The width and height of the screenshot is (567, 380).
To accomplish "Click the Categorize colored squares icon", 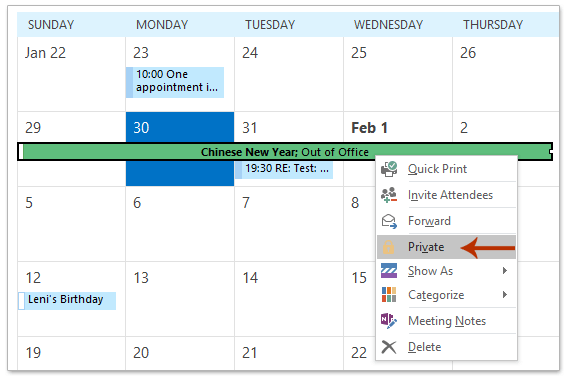I will [389, 295].
